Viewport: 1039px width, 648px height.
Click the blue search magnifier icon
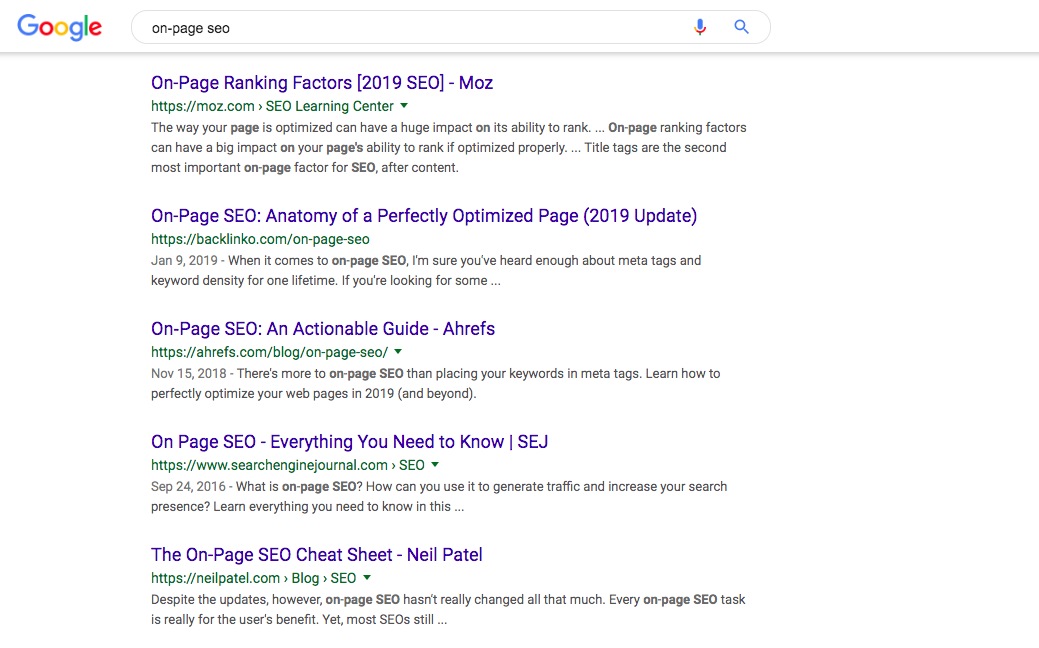[741, 26]
